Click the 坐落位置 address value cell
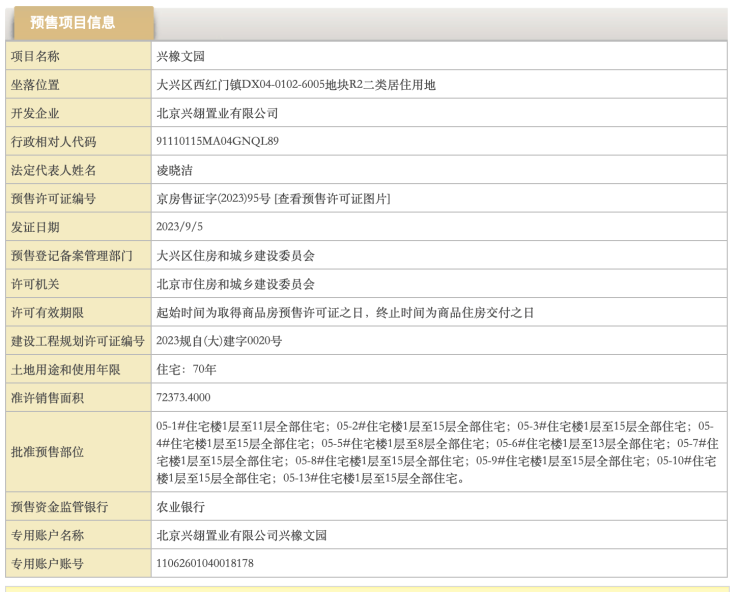The width and height of the screenshot is (740, 592). click(x=296, y=85)
